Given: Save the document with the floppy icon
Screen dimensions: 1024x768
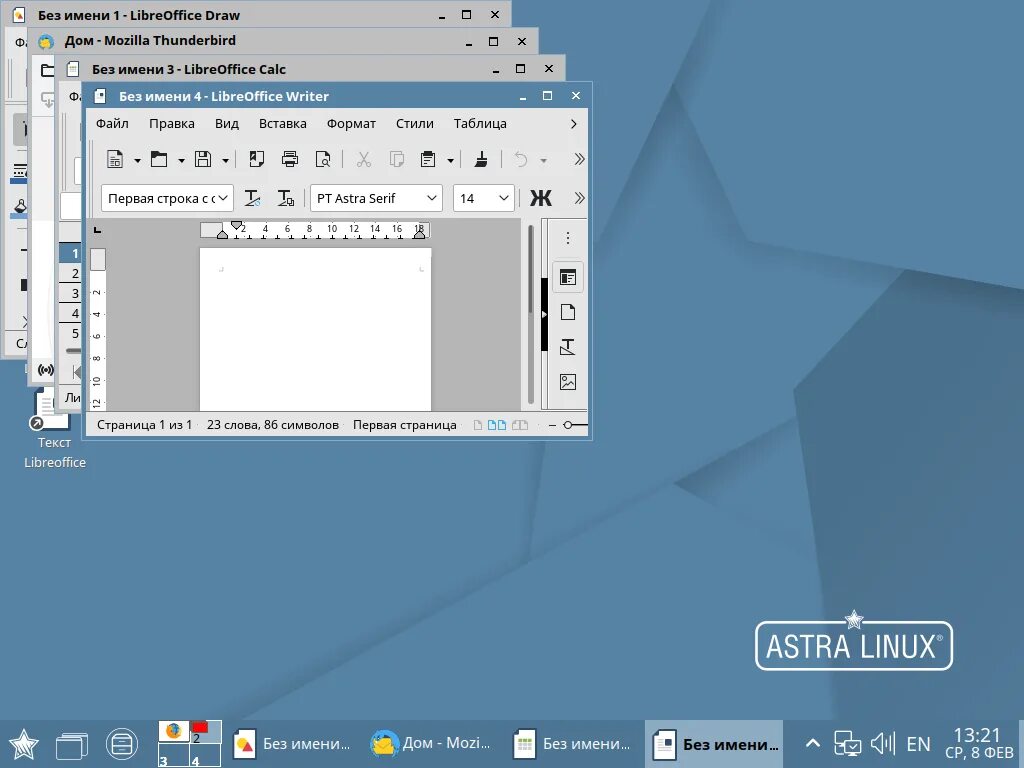Looking at the screenshot, I should tap(203, 159).
